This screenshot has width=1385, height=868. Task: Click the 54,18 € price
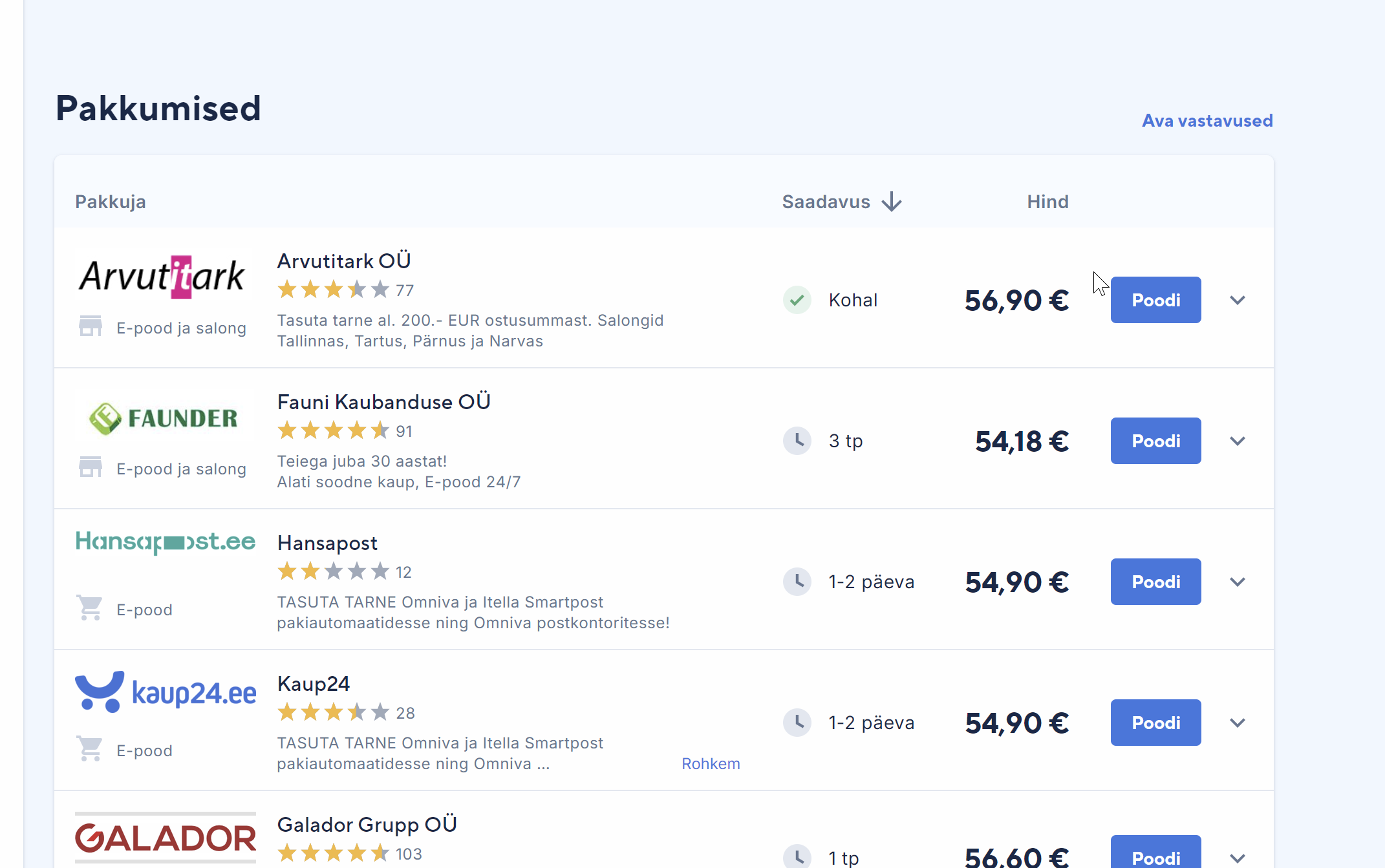[x=1022, y=441]
